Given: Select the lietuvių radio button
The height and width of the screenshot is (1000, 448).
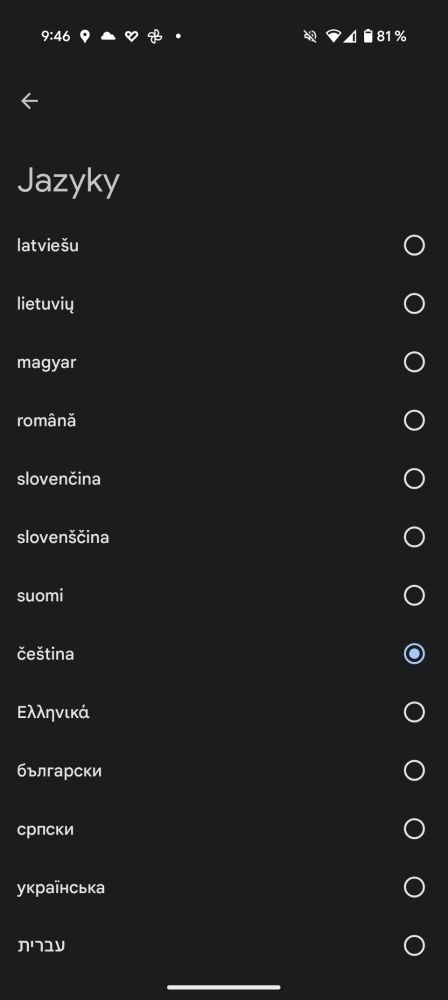Looking at the screenshot, I should tap(414, 304).
